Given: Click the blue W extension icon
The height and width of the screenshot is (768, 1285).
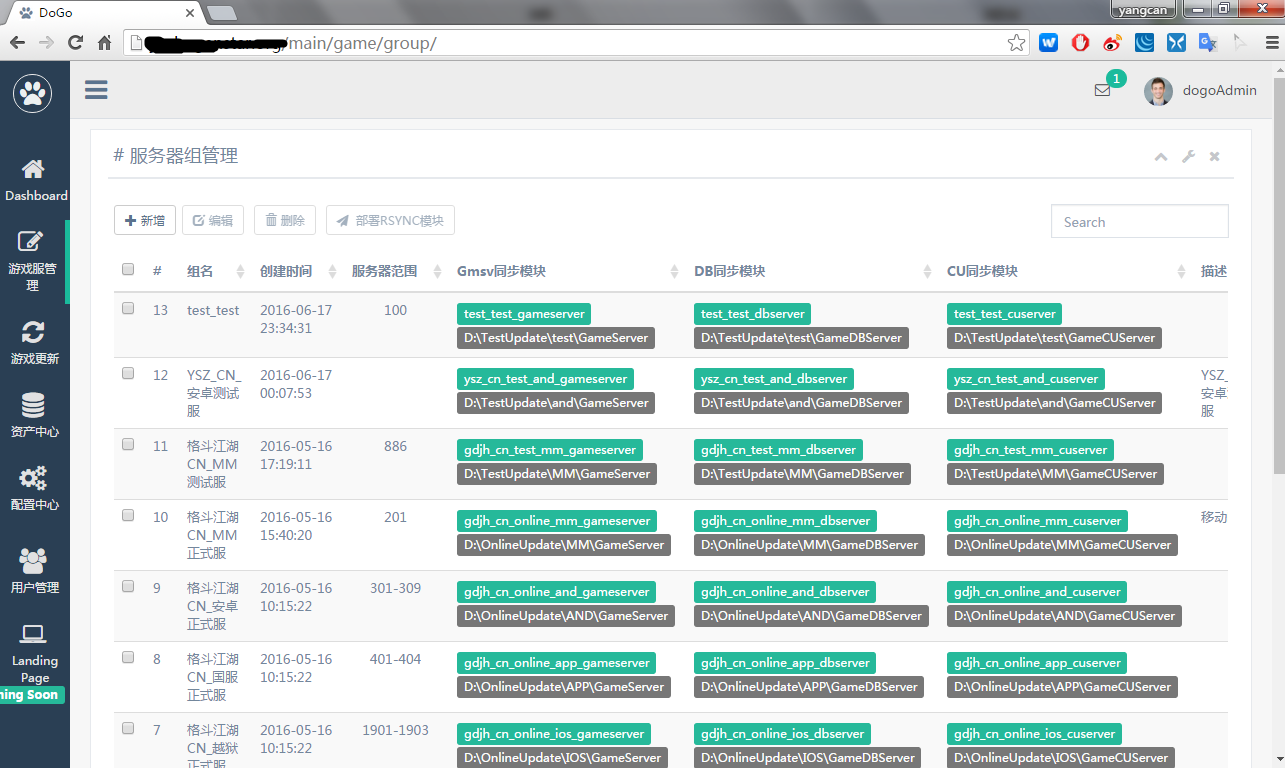Looking at the screenshot, I should (x=1048, y=43).
